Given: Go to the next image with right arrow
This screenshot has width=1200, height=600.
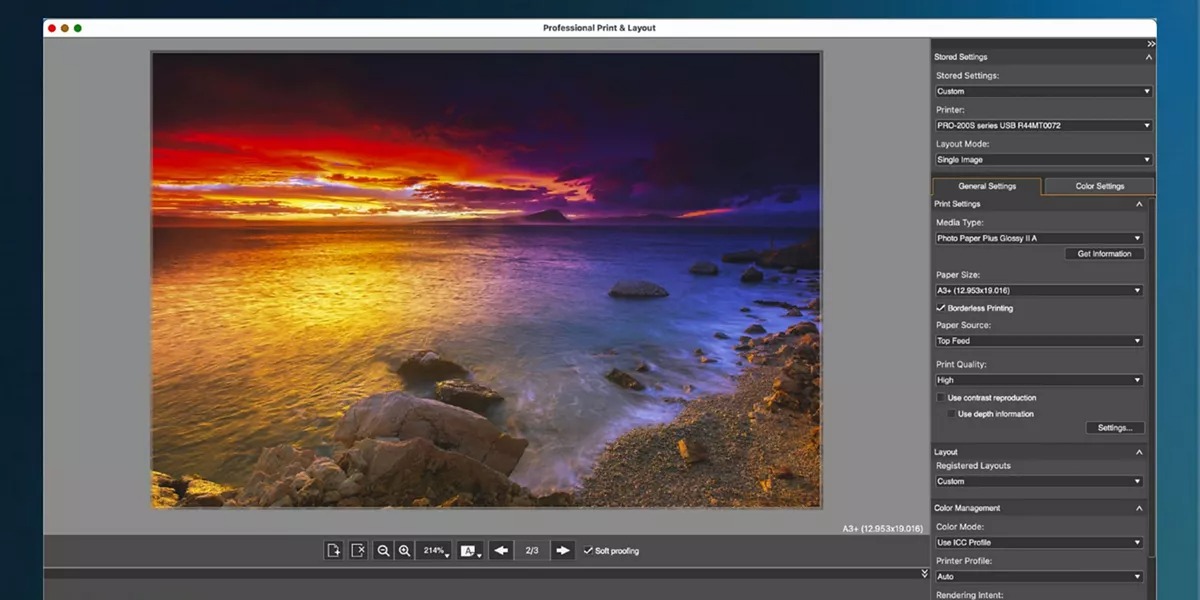Looking at the screenshot, I should coord(563,550).
